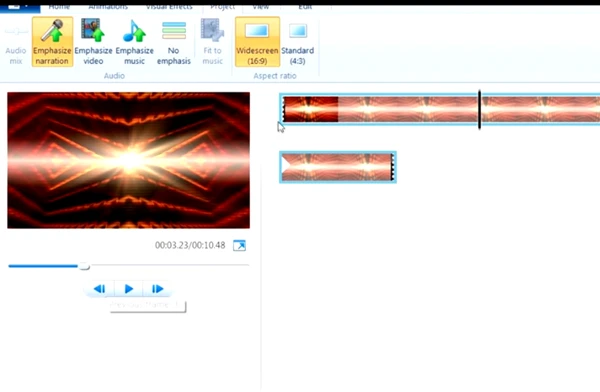Switch to the Animations tab
This screenshot has height=392, width=600.
(108, 7)
